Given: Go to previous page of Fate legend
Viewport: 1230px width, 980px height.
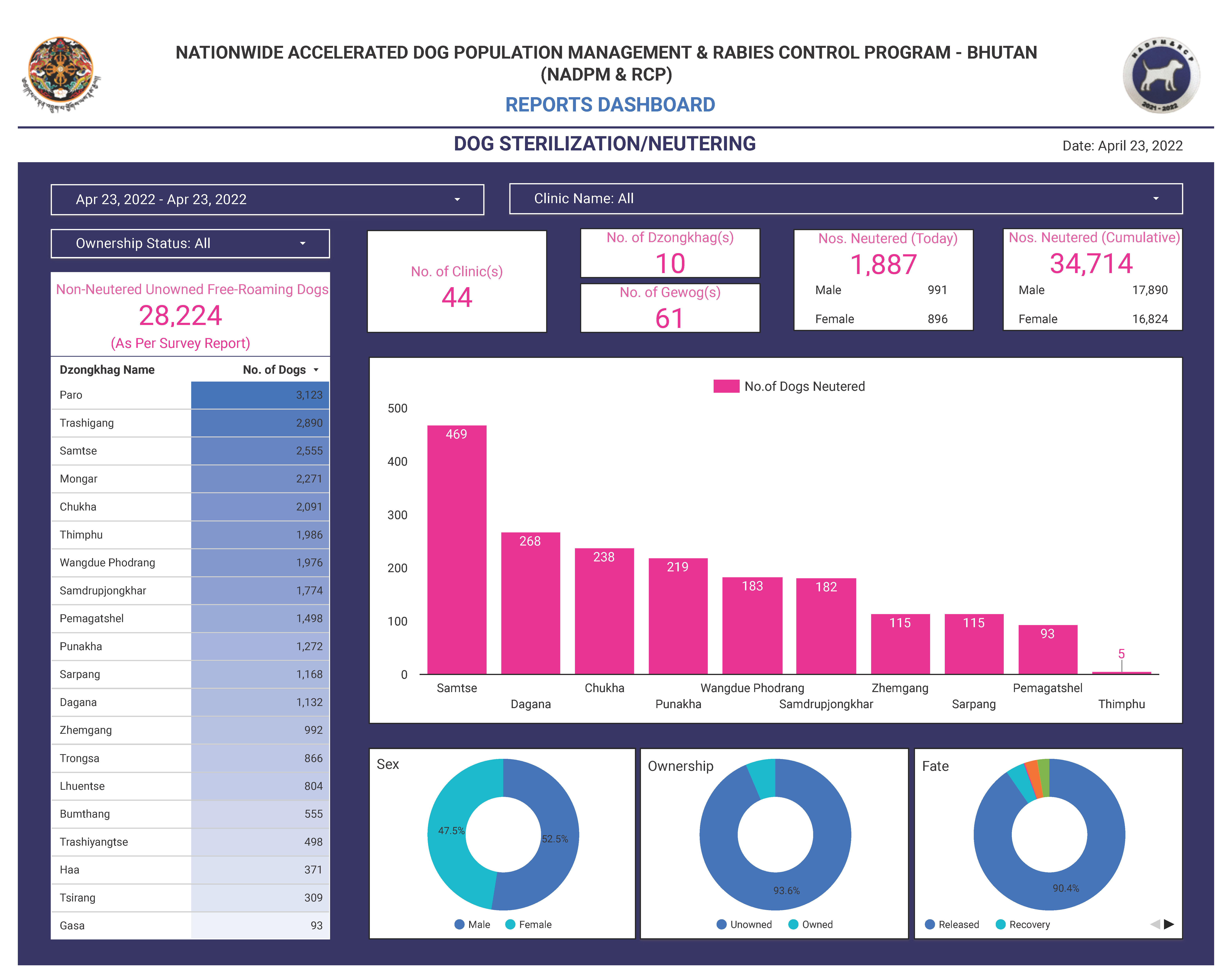Looking at the screenshot, I should tap(1155, 924).
